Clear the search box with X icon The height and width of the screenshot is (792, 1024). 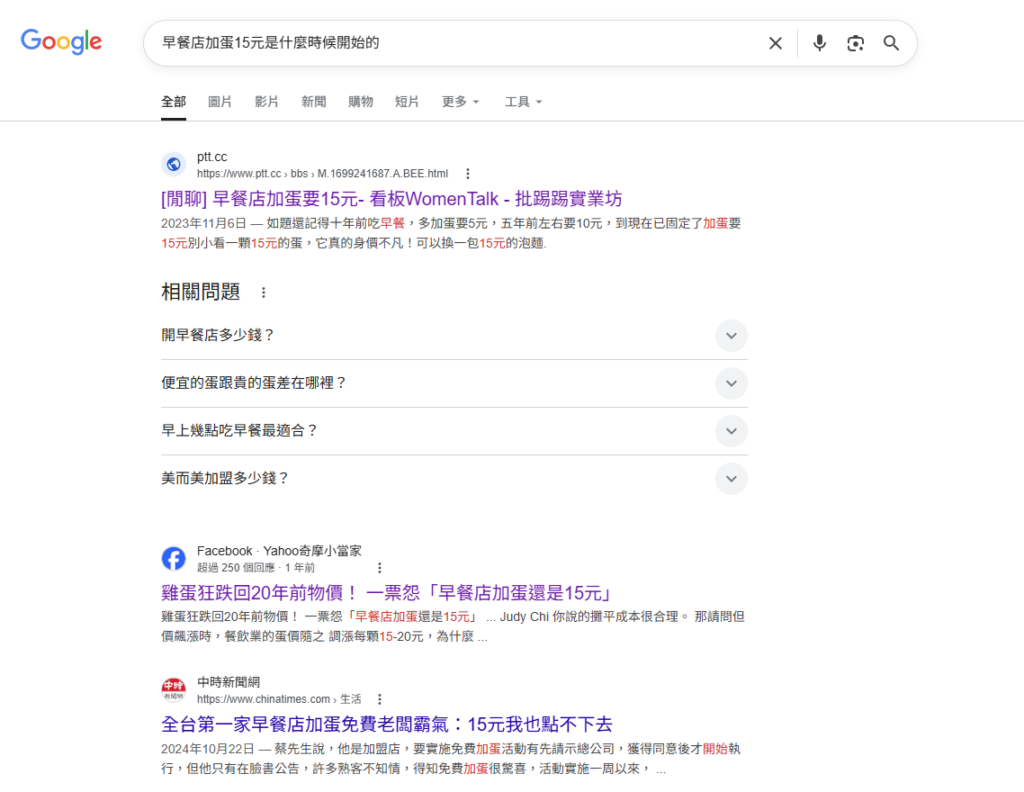tap(775, 43)
